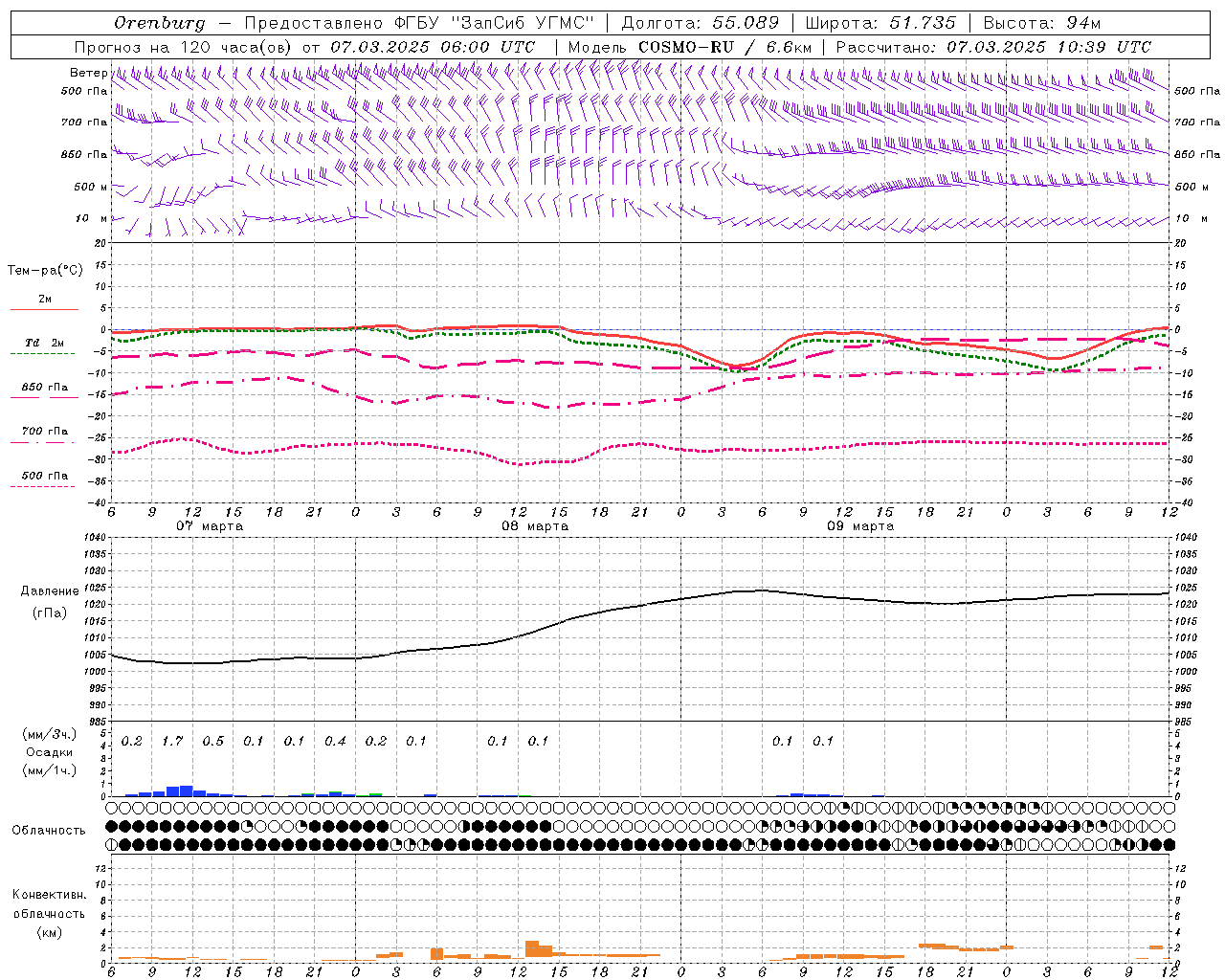
Task: Click the '1.7' precipitation value
Action: 172,741
